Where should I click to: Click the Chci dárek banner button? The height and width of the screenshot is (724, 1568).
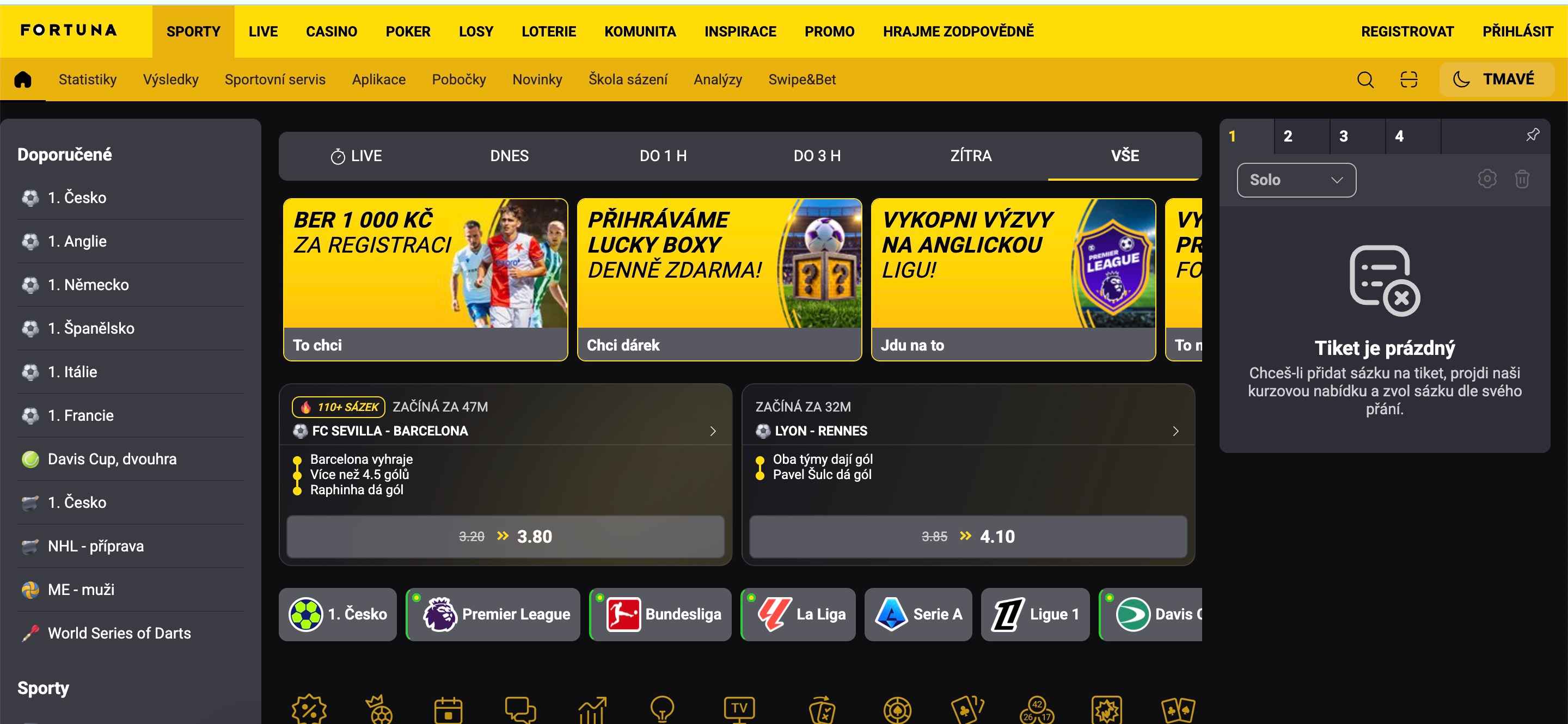tap(719, 345)
